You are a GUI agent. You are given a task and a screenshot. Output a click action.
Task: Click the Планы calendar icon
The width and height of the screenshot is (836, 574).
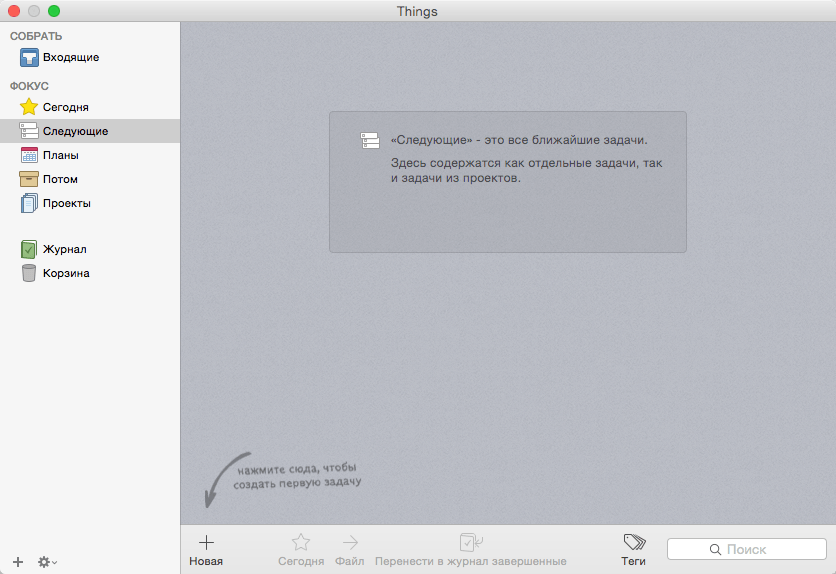29,155
